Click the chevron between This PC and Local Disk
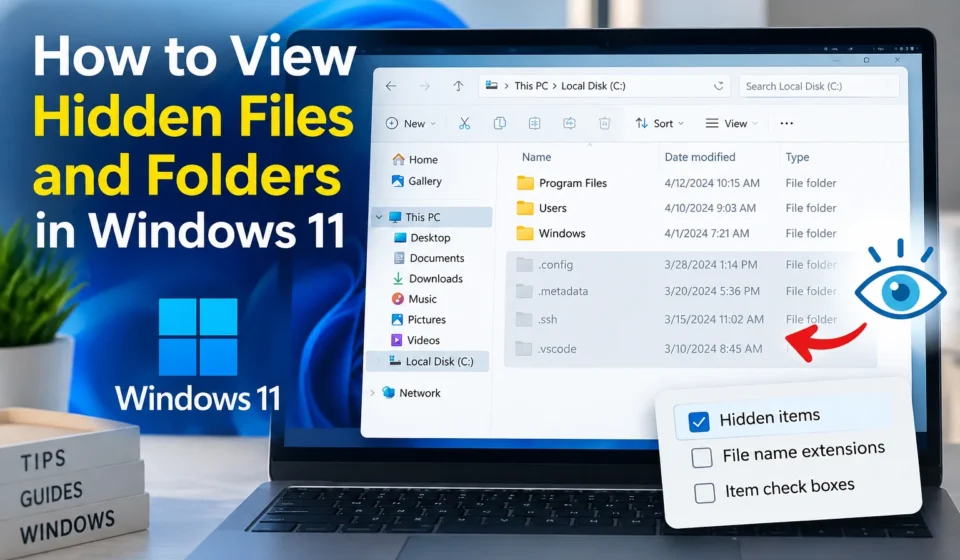The height and width of the screenshot is (560, 960). 555,86
